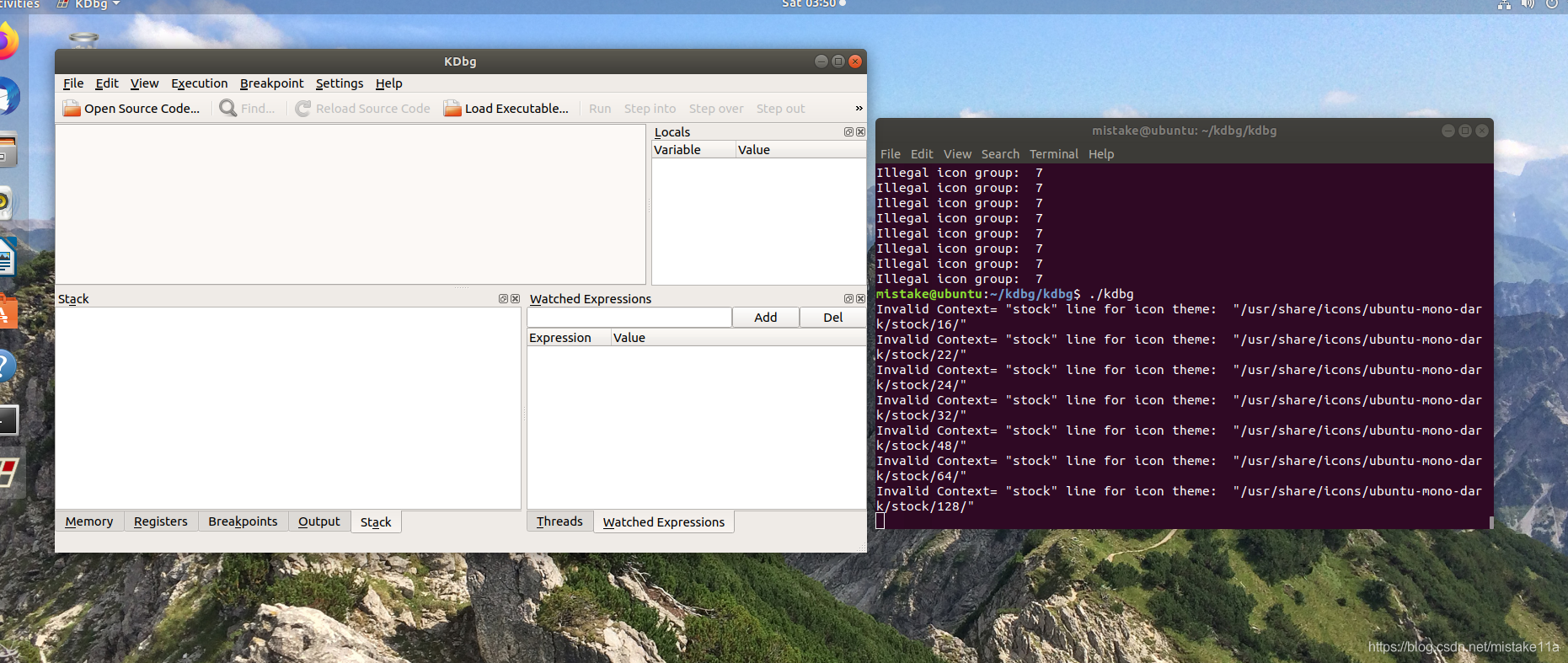Switch to the Output tab

[318, 521]
